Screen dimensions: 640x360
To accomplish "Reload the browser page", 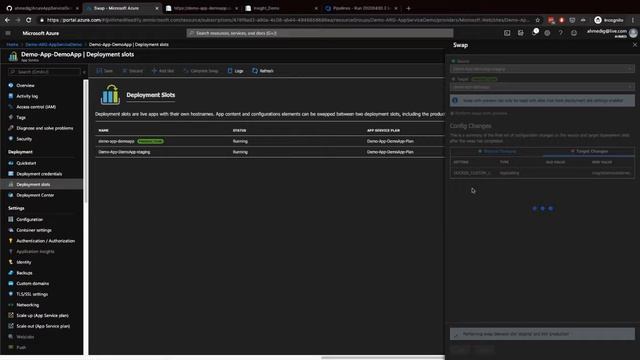I will (29, 20).
